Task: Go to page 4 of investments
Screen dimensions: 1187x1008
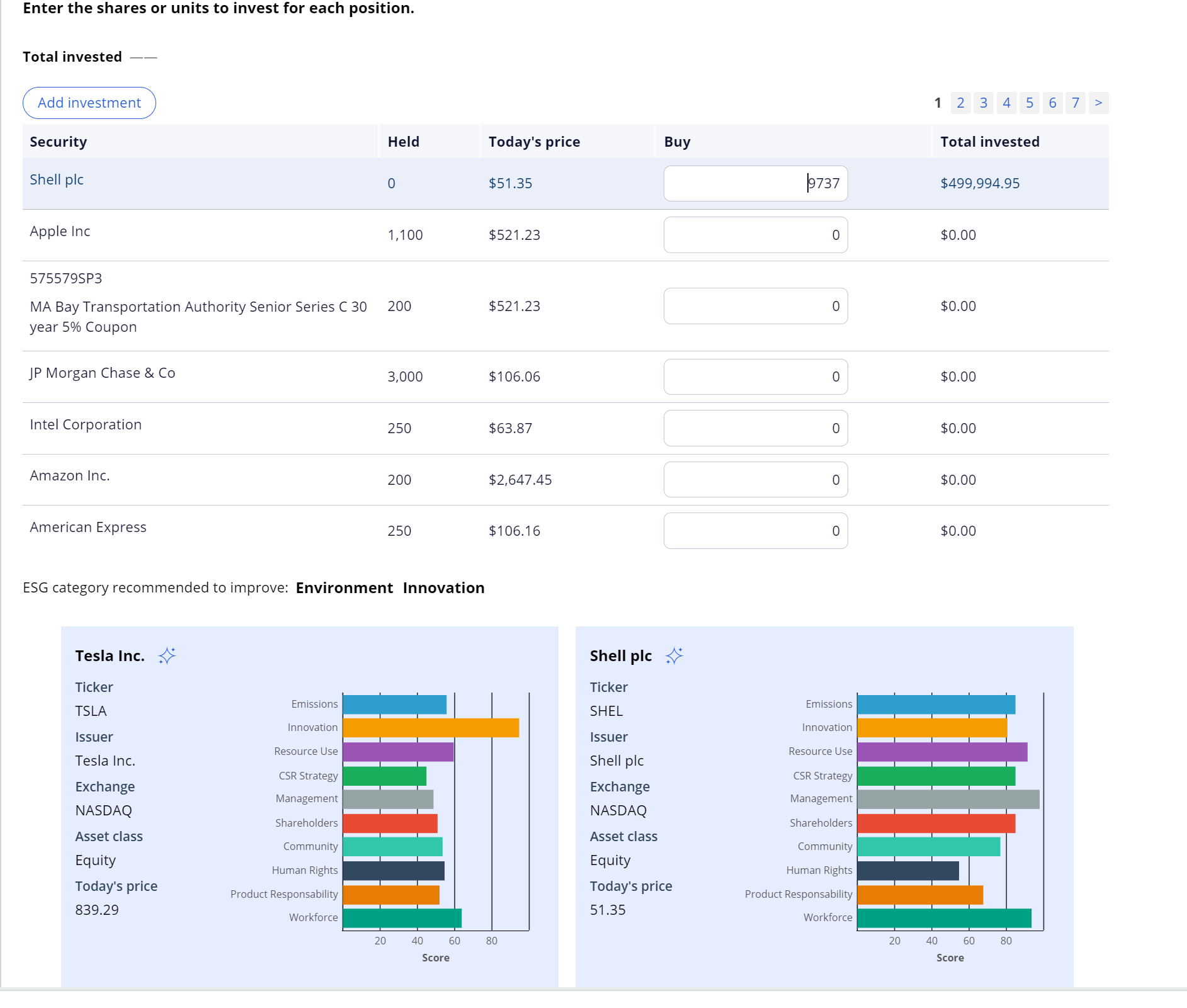Action: click(x=1006, y=103)
